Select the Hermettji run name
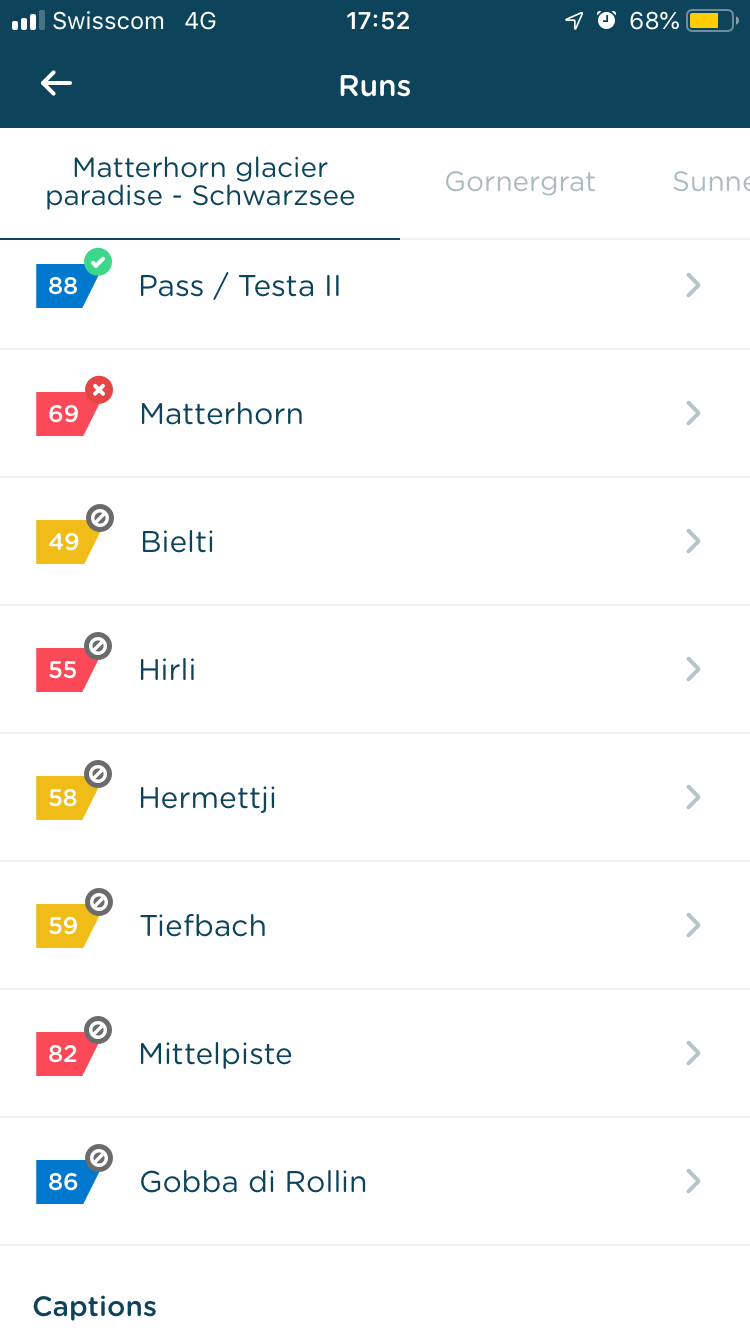The height and width of the screenshot is (1334, 750). pyautogui.click(x=207, y=798)
